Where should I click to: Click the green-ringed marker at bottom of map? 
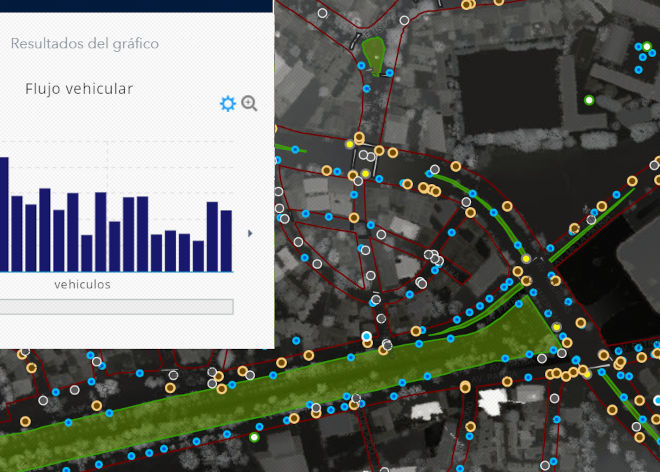tap(254, 437)
